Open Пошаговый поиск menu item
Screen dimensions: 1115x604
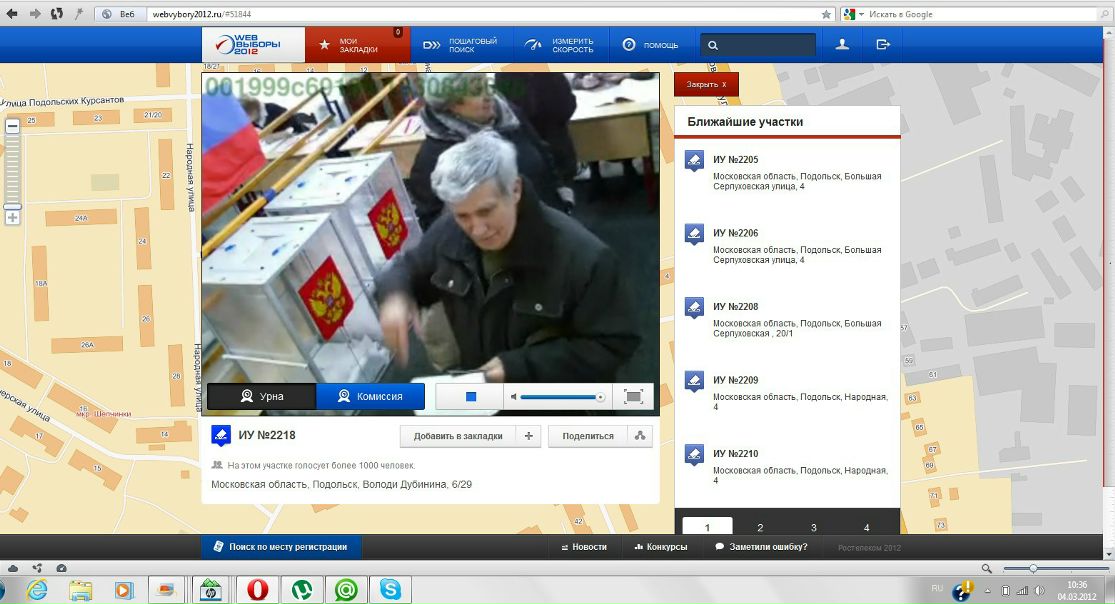[x=461, y=45]
